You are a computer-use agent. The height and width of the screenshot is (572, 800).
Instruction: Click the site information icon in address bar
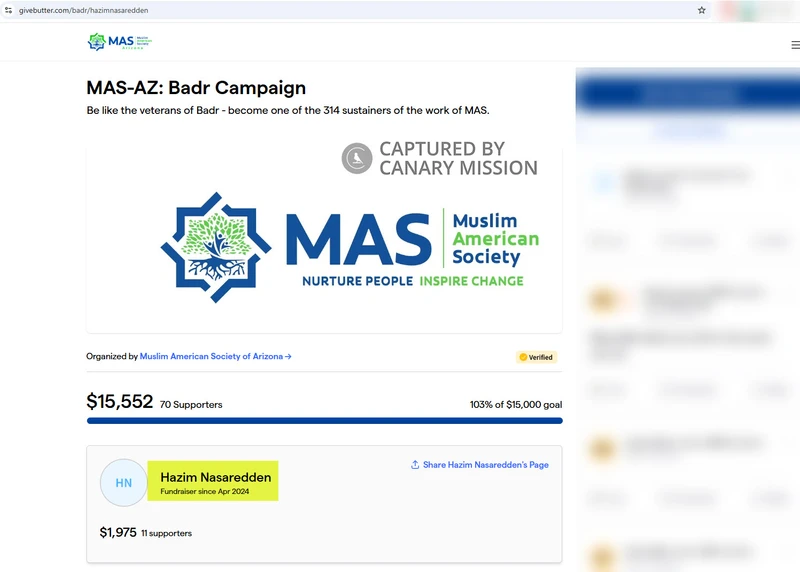9,9
